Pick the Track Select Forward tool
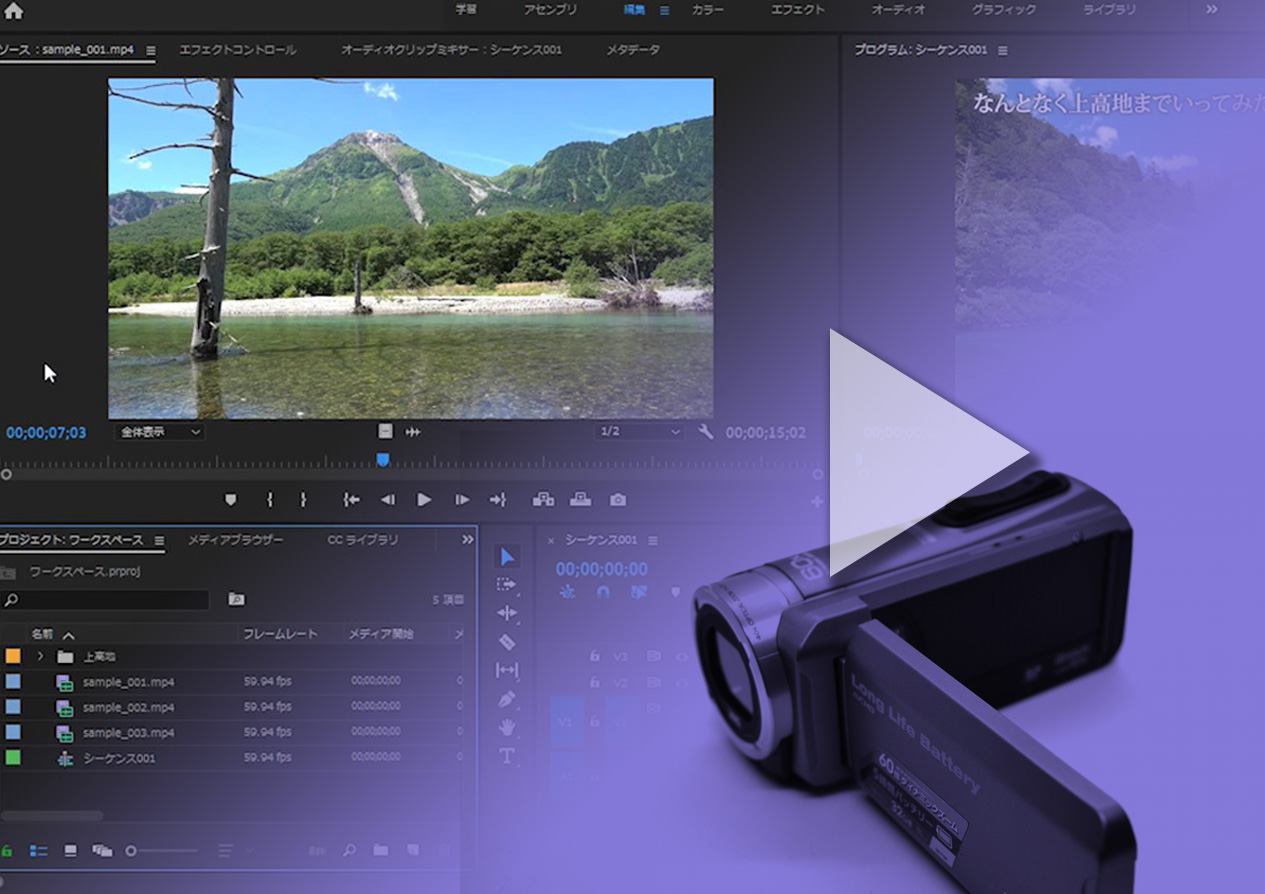The image size is (1265, 894). [x=507, y=585]
